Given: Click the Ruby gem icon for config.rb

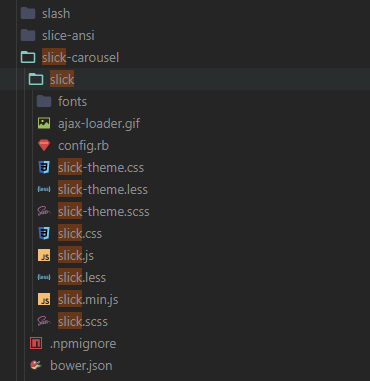Looking at the screenshot, I should [44, 145].
